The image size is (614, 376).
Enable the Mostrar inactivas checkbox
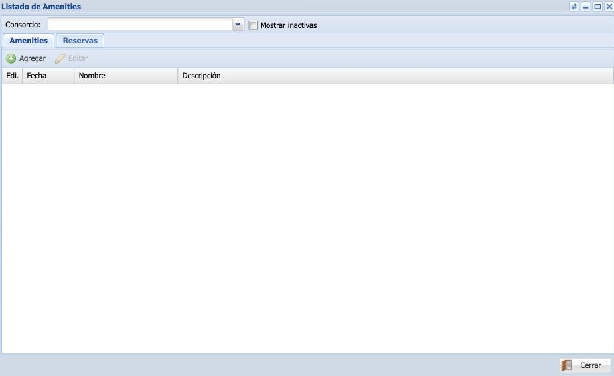253,25
